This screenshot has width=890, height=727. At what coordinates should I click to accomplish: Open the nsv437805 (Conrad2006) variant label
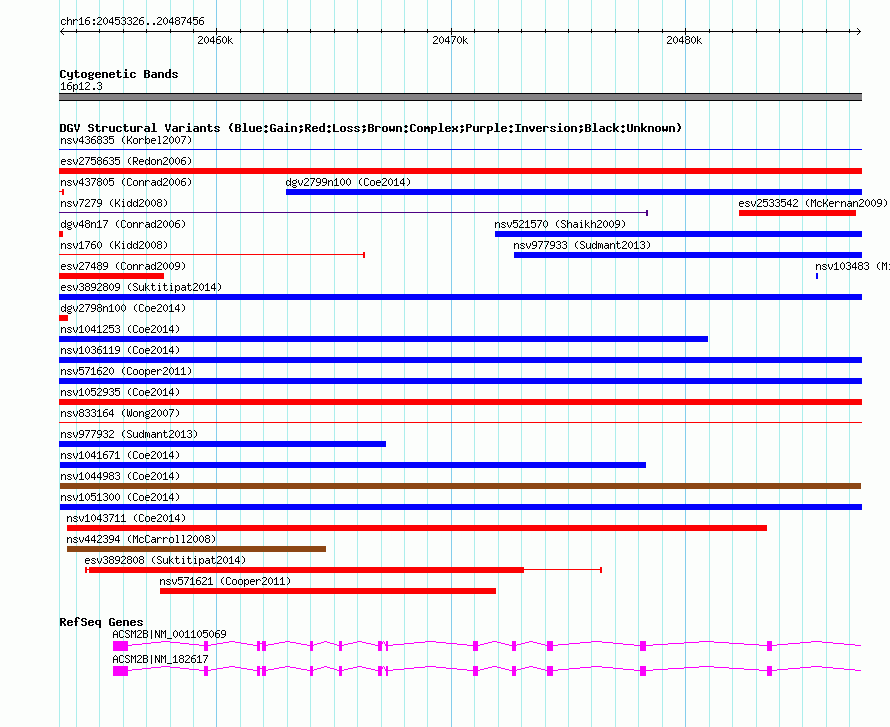click(126, 182)
